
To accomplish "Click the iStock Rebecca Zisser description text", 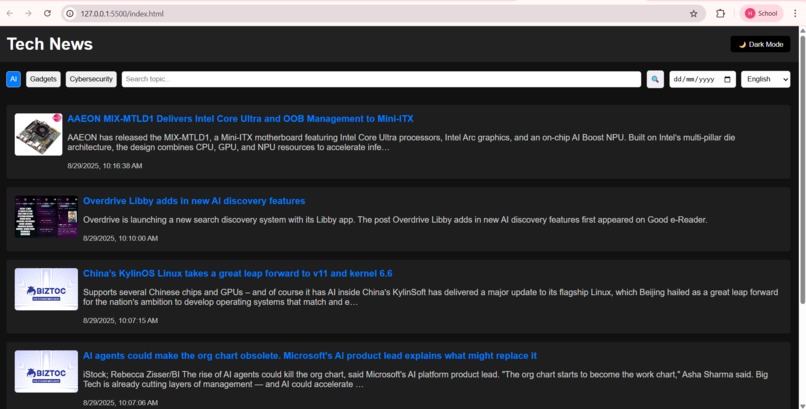I will coord(425,379).
